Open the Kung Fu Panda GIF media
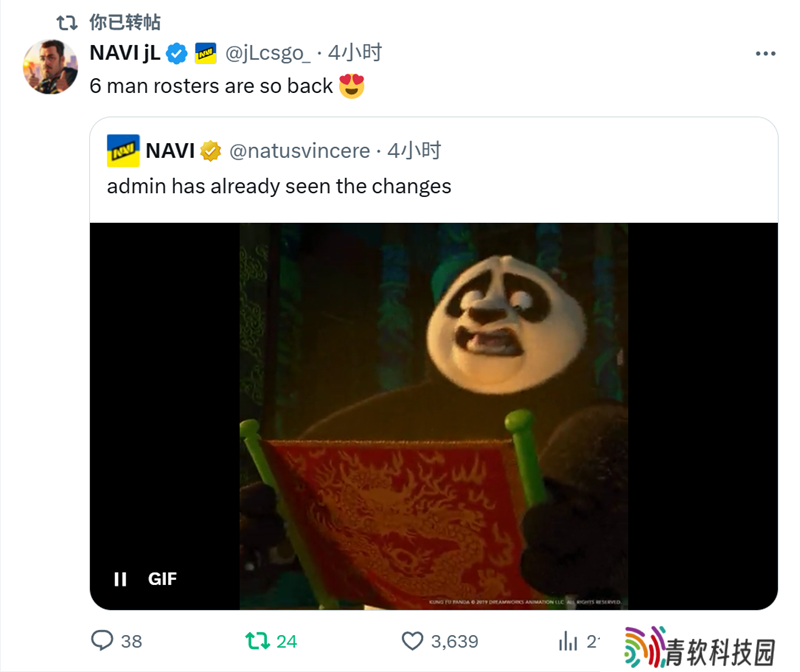 click(434, 416)
